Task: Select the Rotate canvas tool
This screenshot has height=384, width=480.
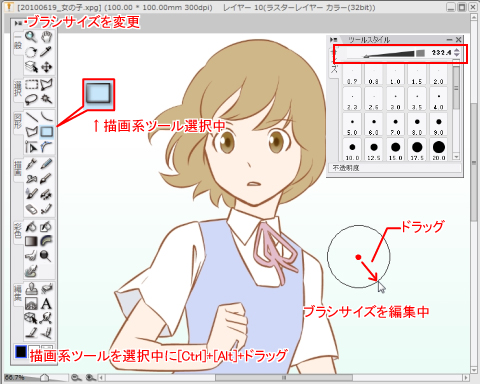Action: tap(31, 52)
